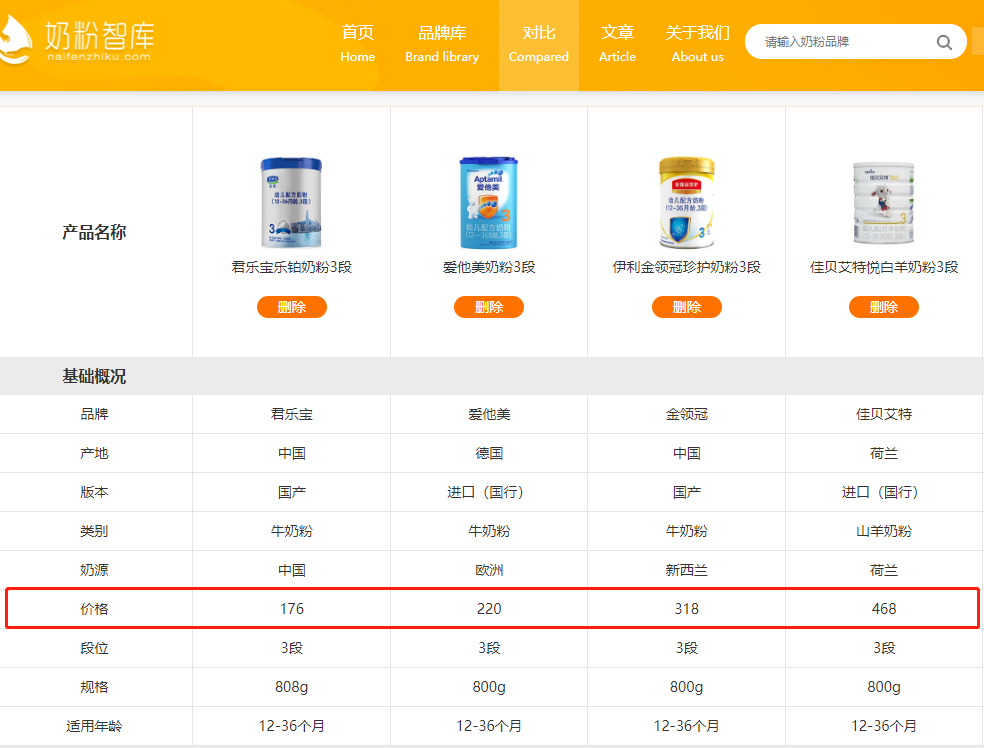Click the 奶粉智库 site logo
Viewport: 984px width, 748px height.
77,40
